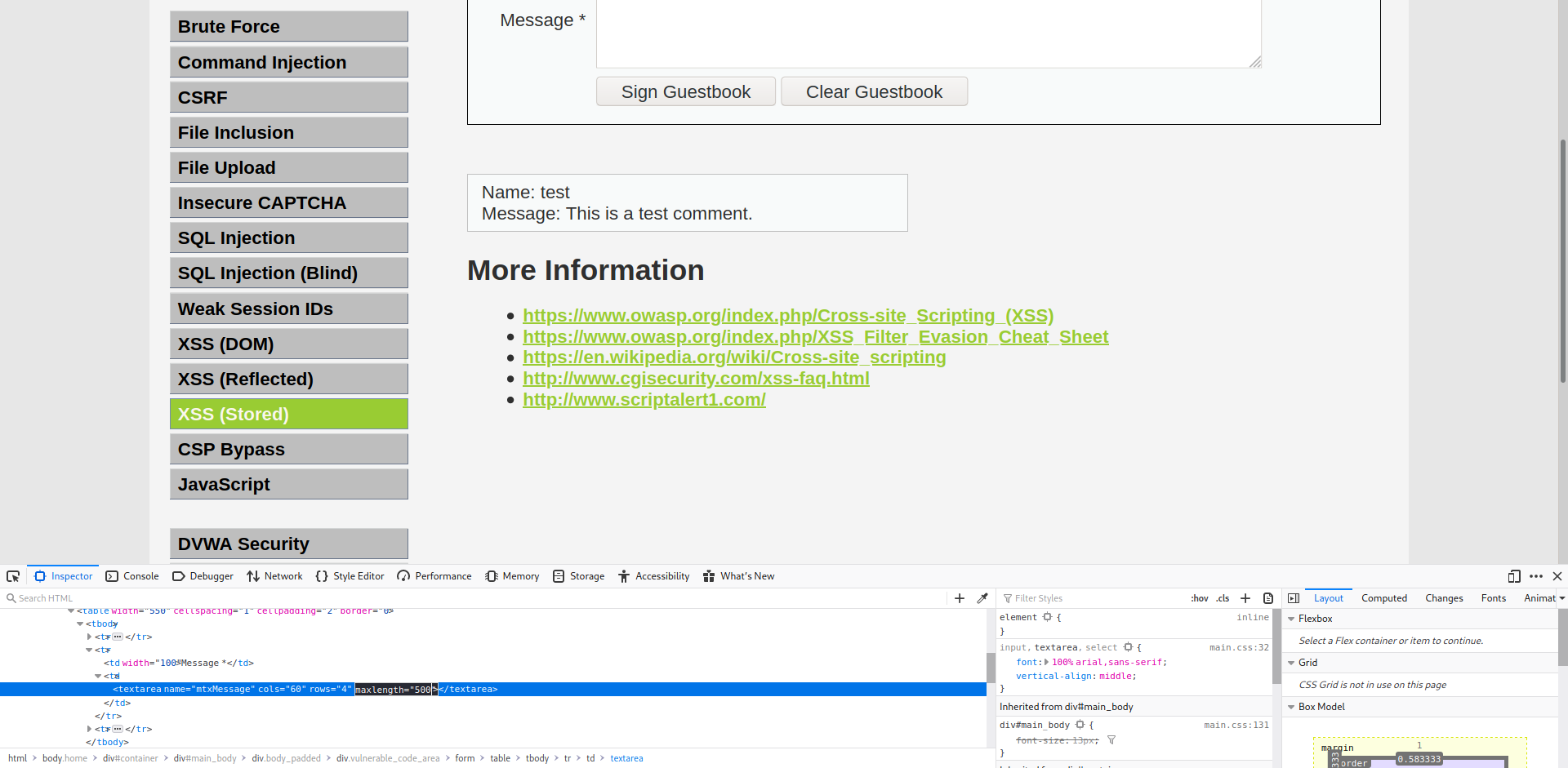
Task: Click the plus icon to create new node
Action: point(960,598)
